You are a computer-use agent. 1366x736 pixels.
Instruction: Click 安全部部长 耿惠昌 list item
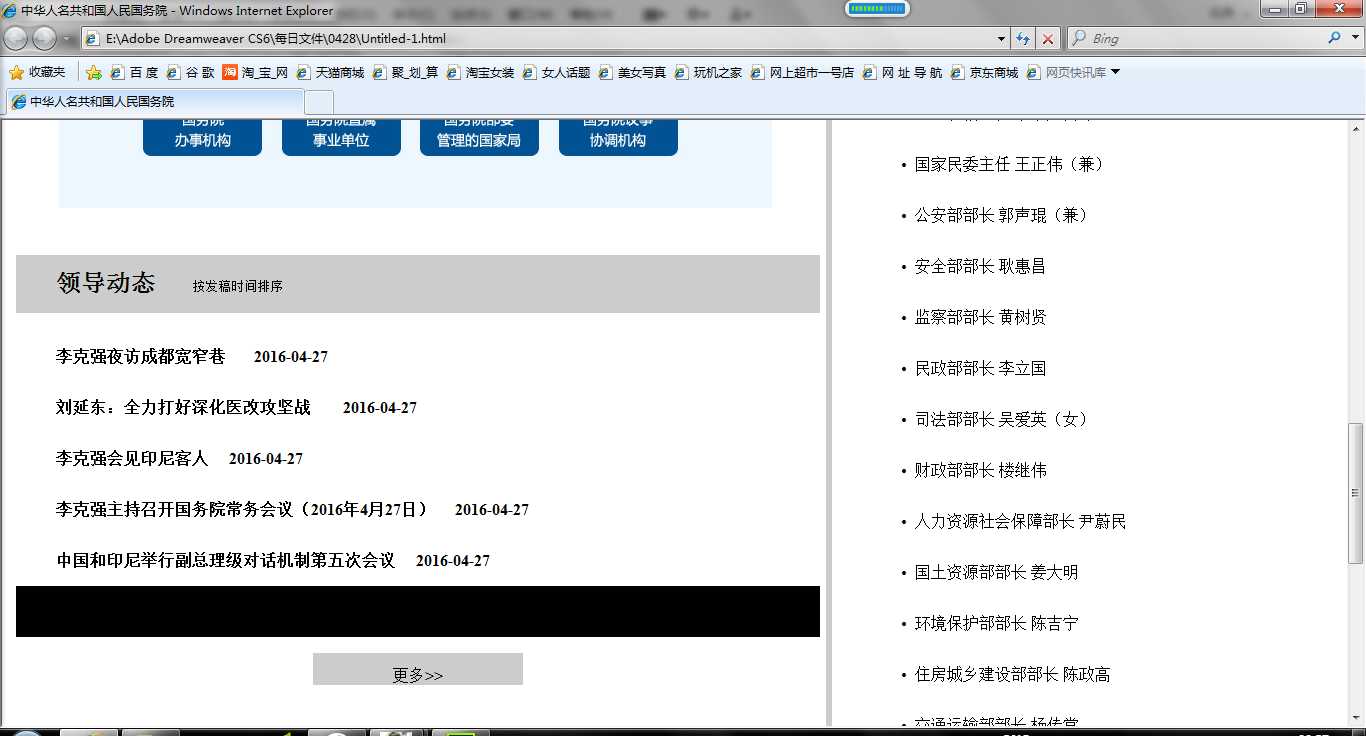coord(980,266)
